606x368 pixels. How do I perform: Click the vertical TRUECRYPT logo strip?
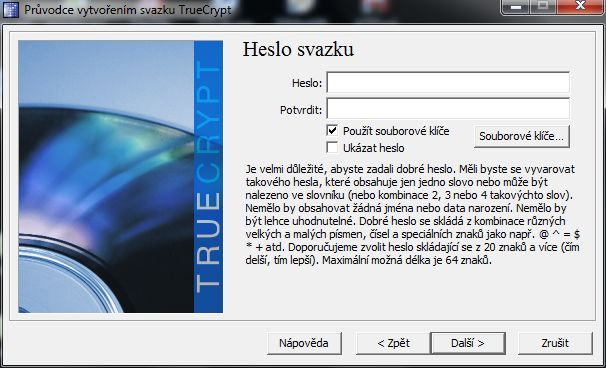coord(208,177)
